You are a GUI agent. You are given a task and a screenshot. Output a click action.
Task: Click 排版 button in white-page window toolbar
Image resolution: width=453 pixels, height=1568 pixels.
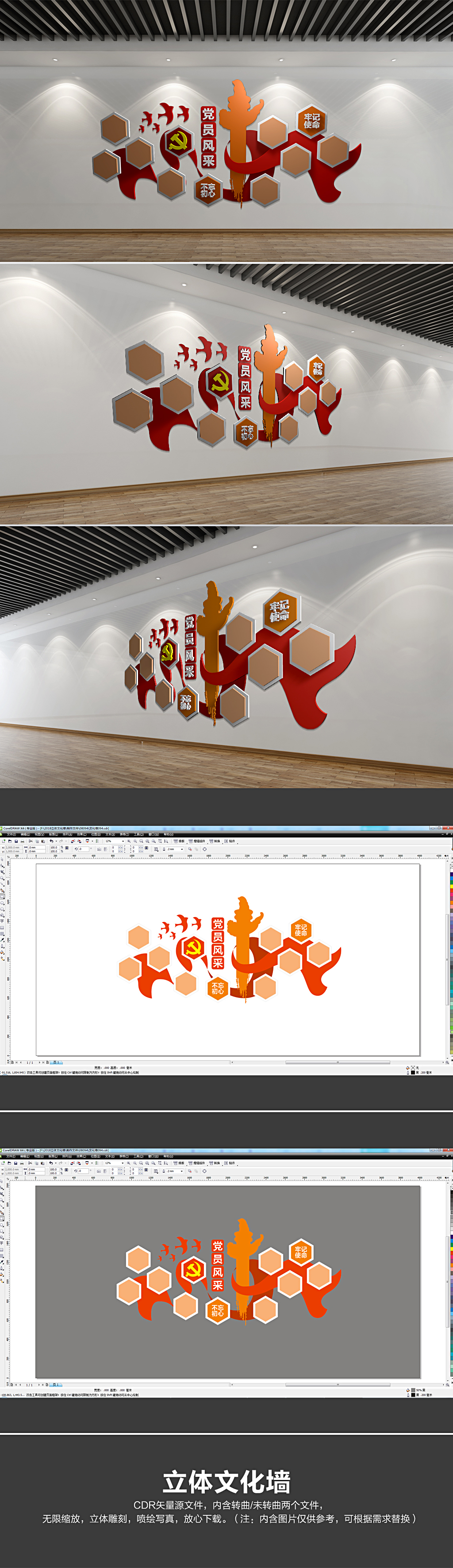tap(179, 840)
